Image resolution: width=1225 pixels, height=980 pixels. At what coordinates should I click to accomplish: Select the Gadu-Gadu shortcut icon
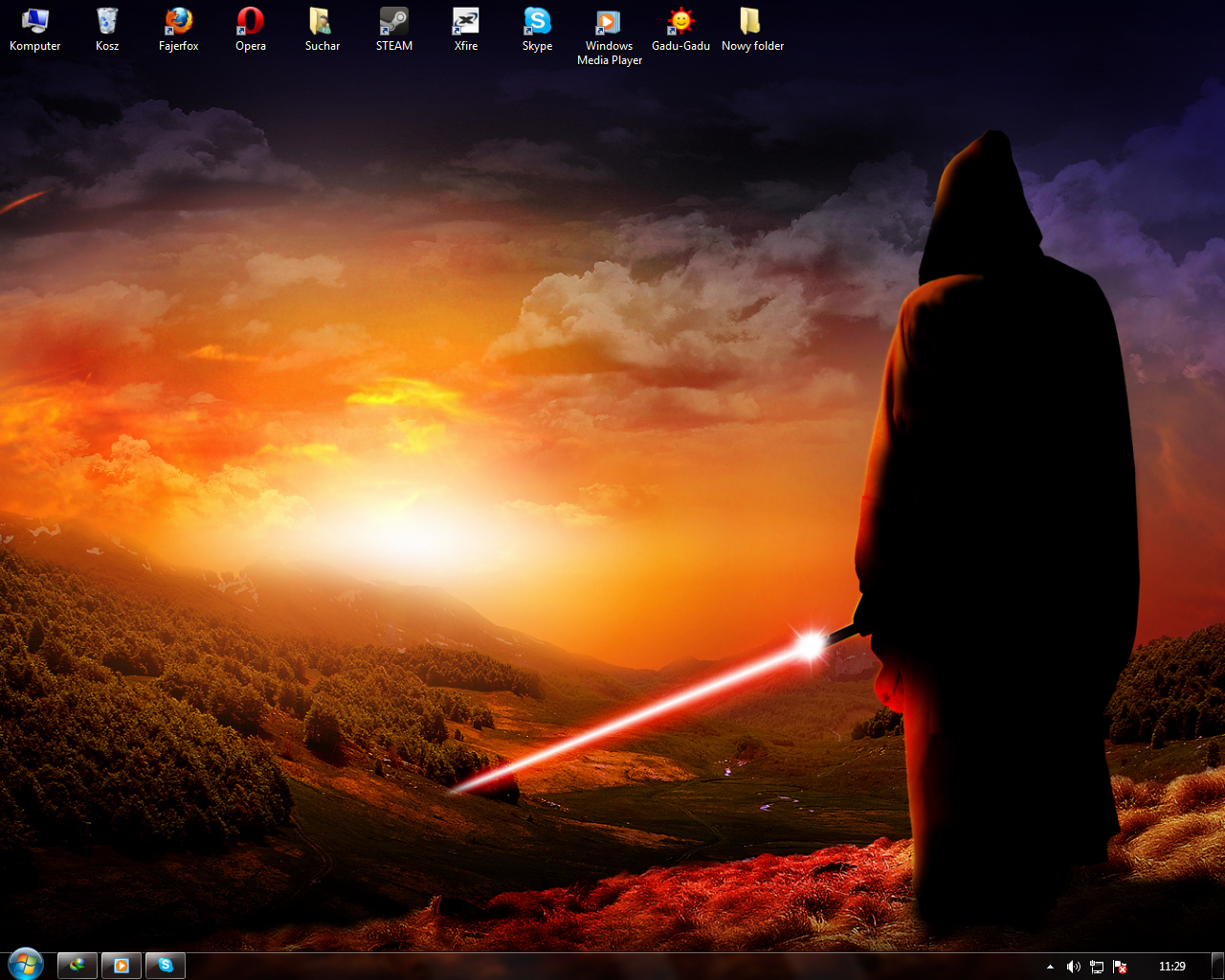(681, 29)
